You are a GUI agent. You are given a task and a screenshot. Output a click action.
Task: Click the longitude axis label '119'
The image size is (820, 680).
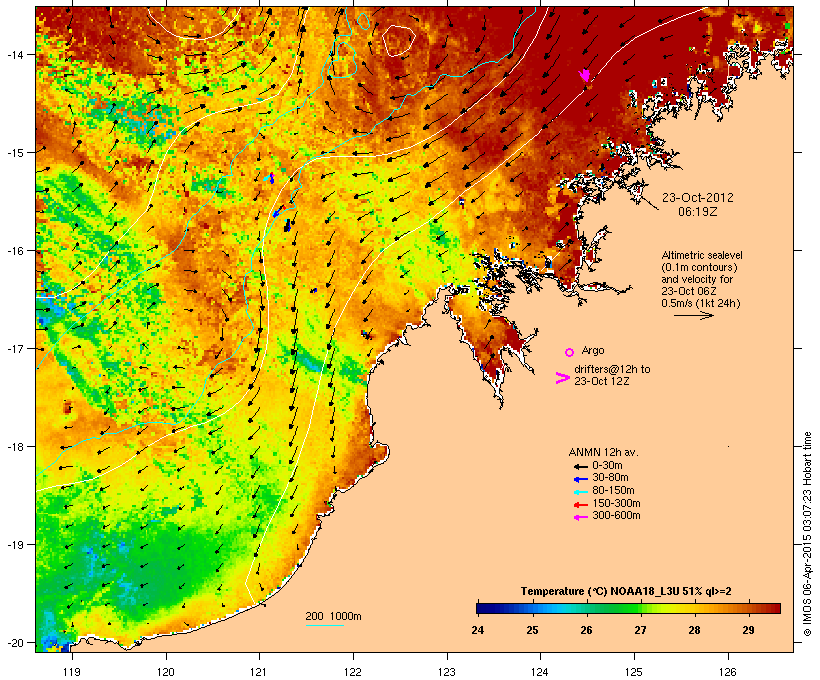72,672
